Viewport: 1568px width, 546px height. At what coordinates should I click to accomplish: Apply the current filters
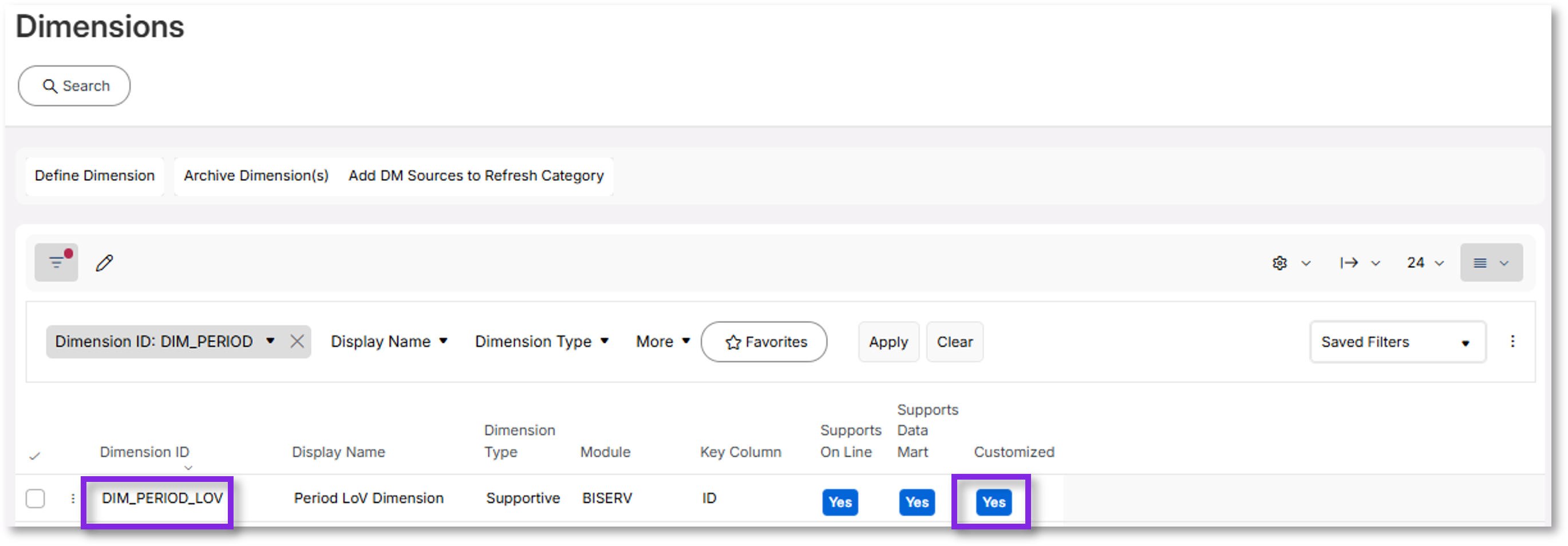pos(888,342)
